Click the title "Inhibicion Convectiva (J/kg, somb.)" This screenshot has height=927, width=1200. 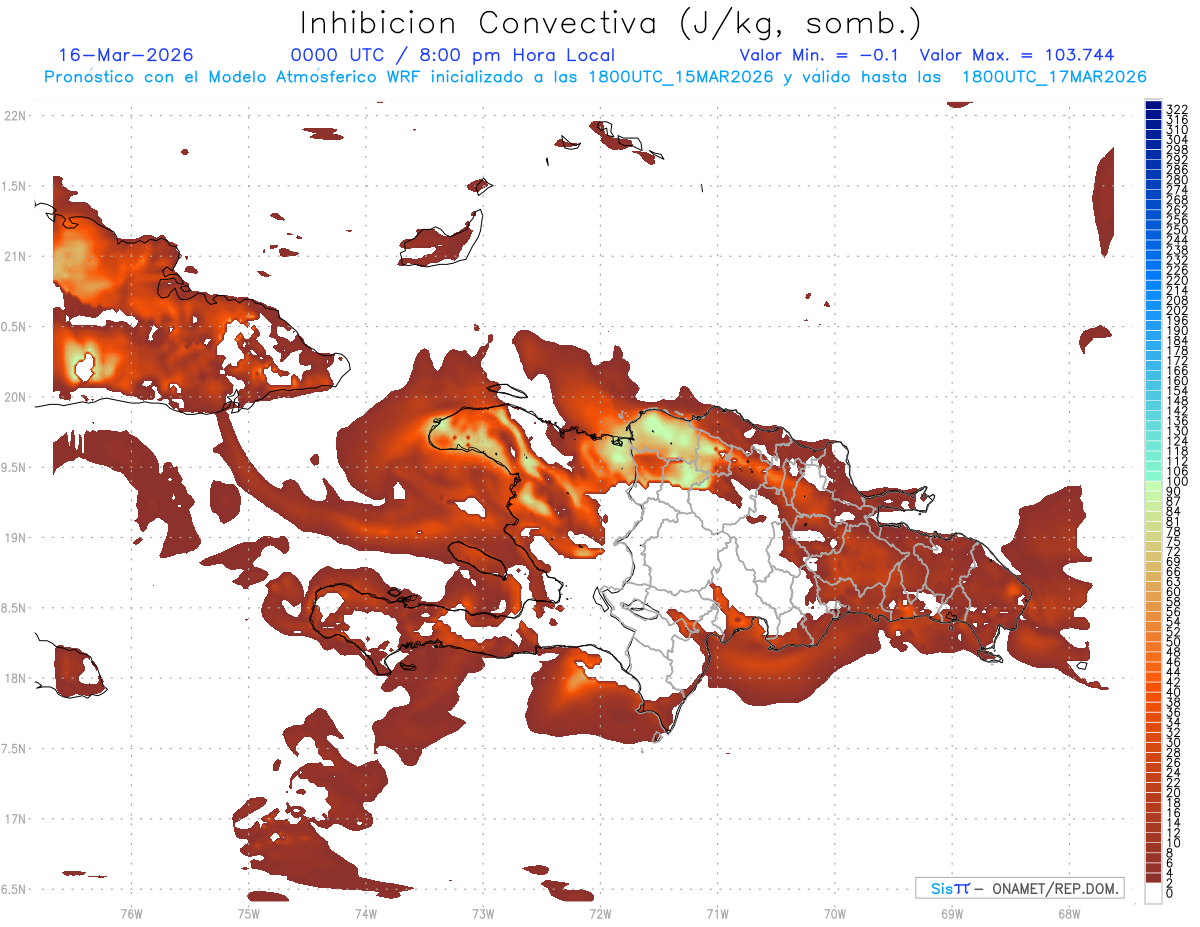[610, 23]
